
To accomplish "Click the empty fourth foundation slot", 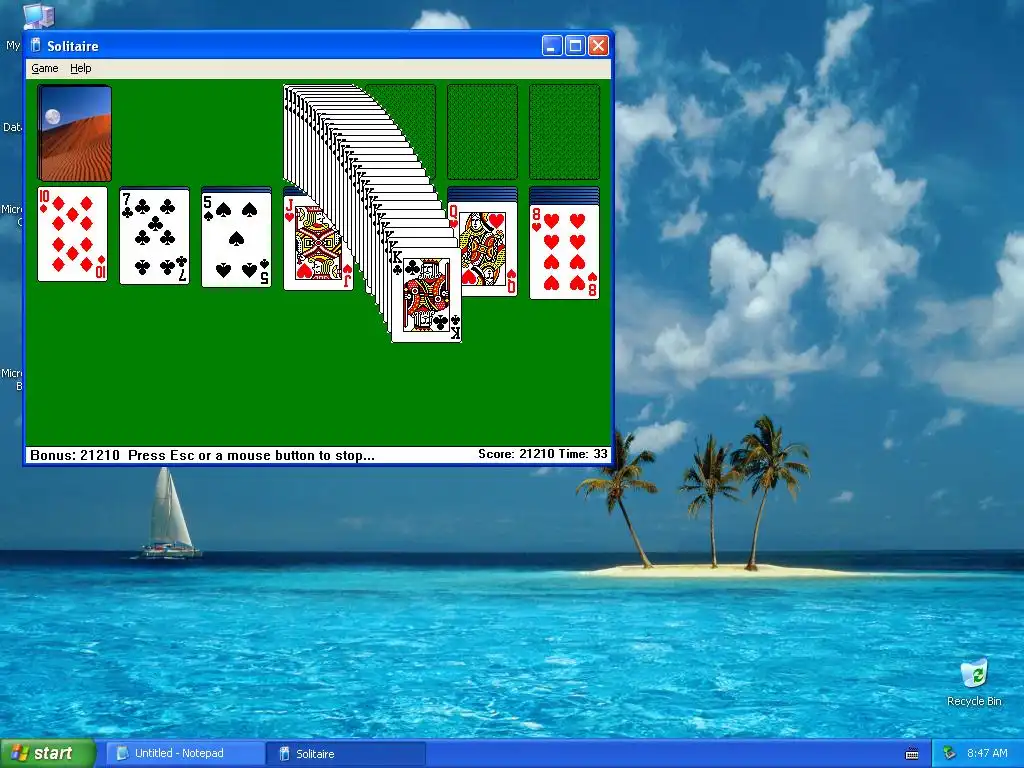I will click(x=564, y=131).
